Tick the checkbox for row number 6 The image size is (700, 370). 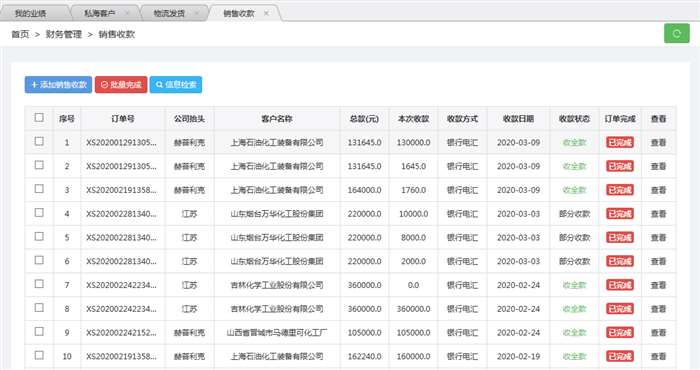tap(39, 260)
